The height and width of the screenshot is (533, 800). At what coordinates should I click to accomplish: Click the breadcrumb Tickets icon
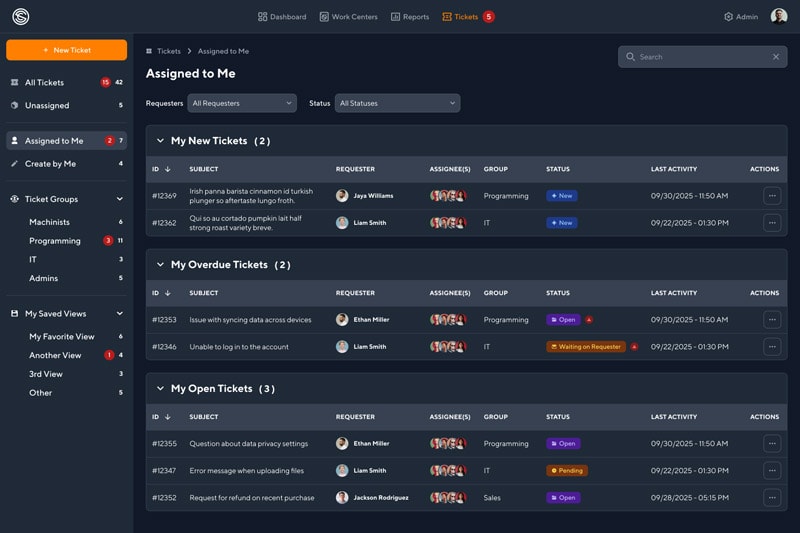click(149, 51)
